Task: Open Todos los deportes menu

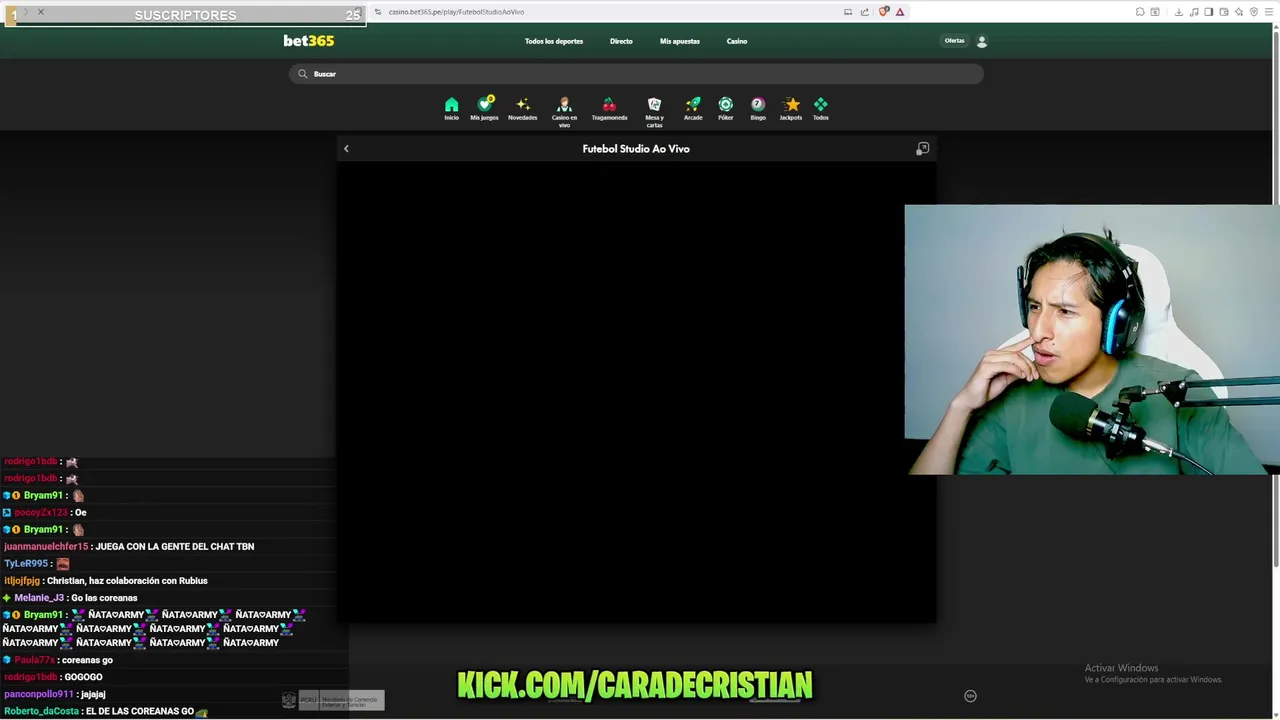Action: point(554,41)
